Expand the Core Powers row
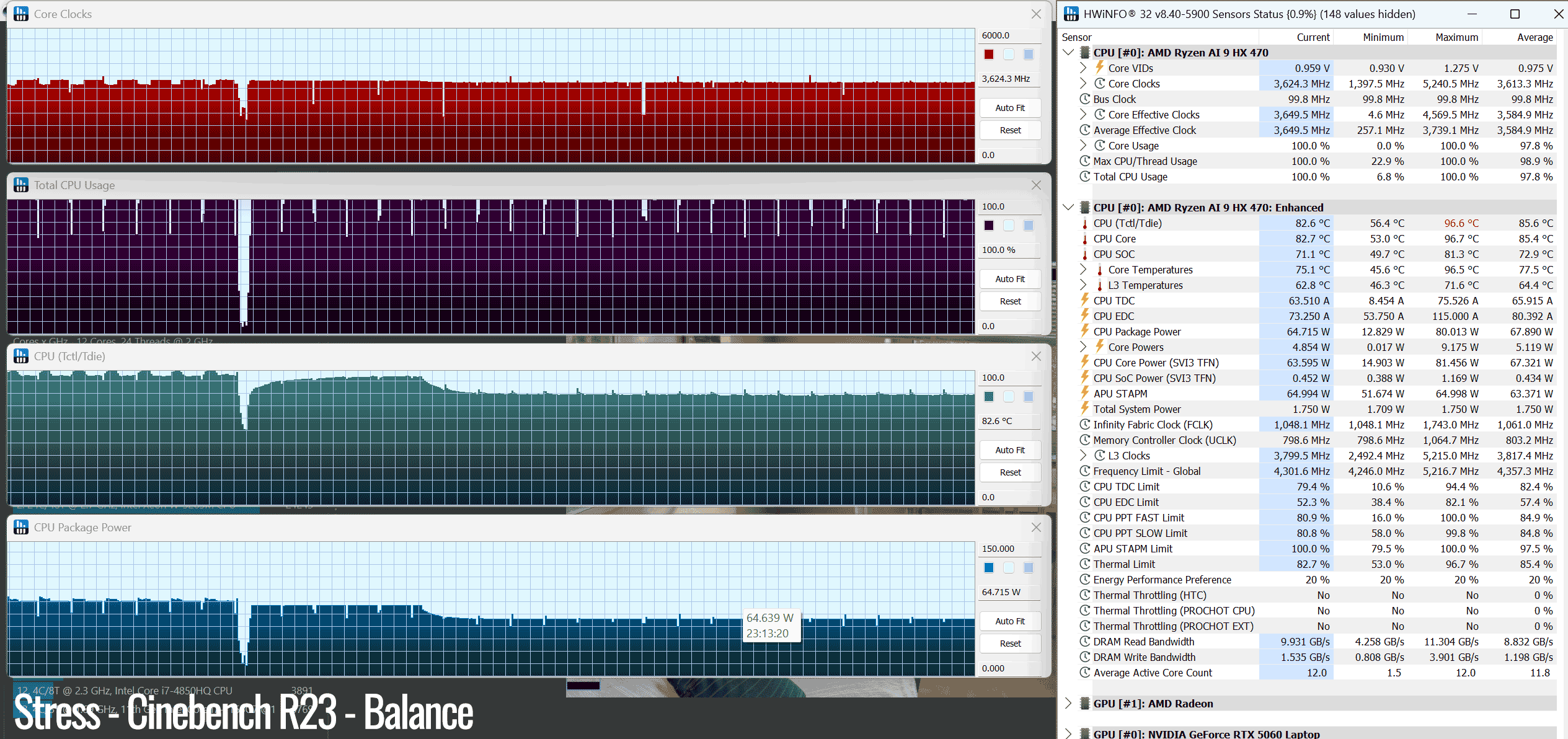The image size is (1568, 739). point(1083,347)
